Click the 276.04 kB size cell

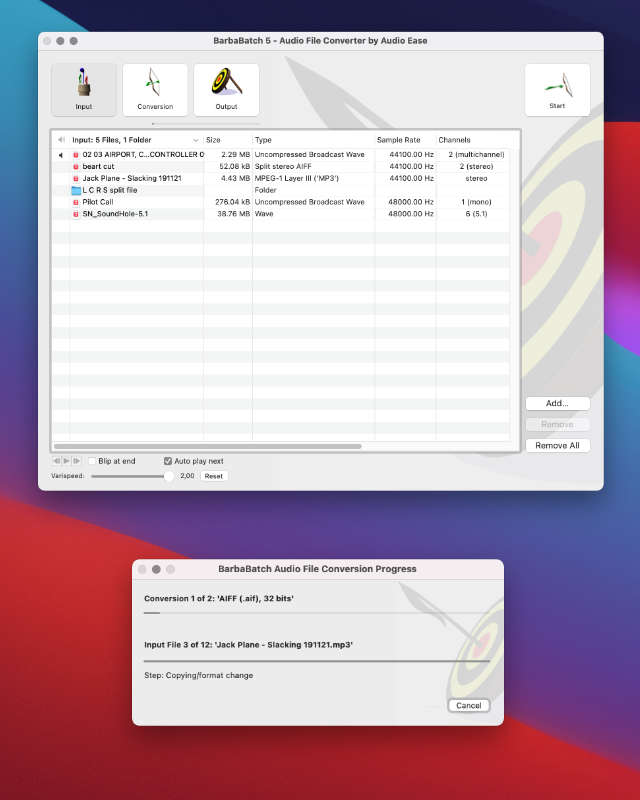pyautogui.click(x=233, y=202)
